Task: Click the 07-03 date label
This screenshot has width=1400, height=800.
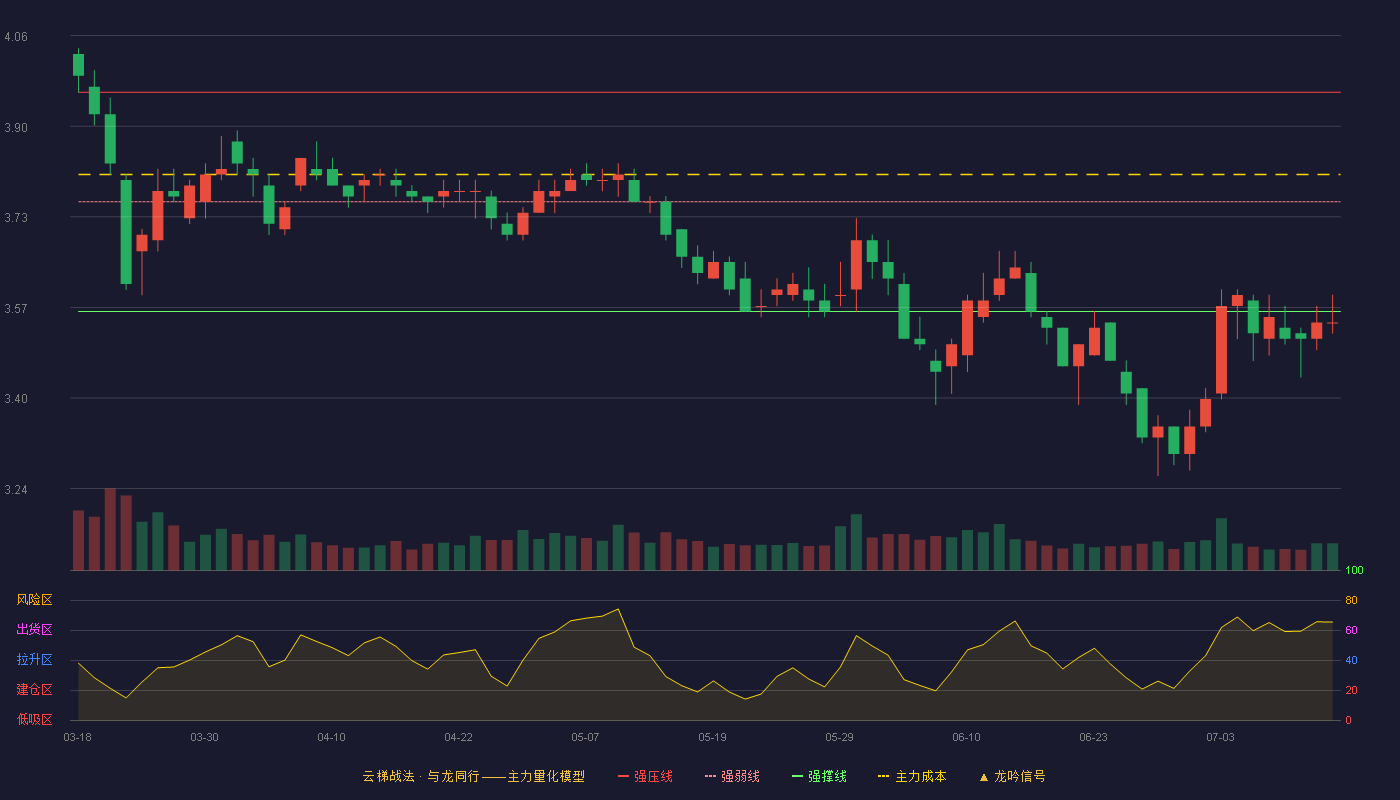Action: 1220,737
